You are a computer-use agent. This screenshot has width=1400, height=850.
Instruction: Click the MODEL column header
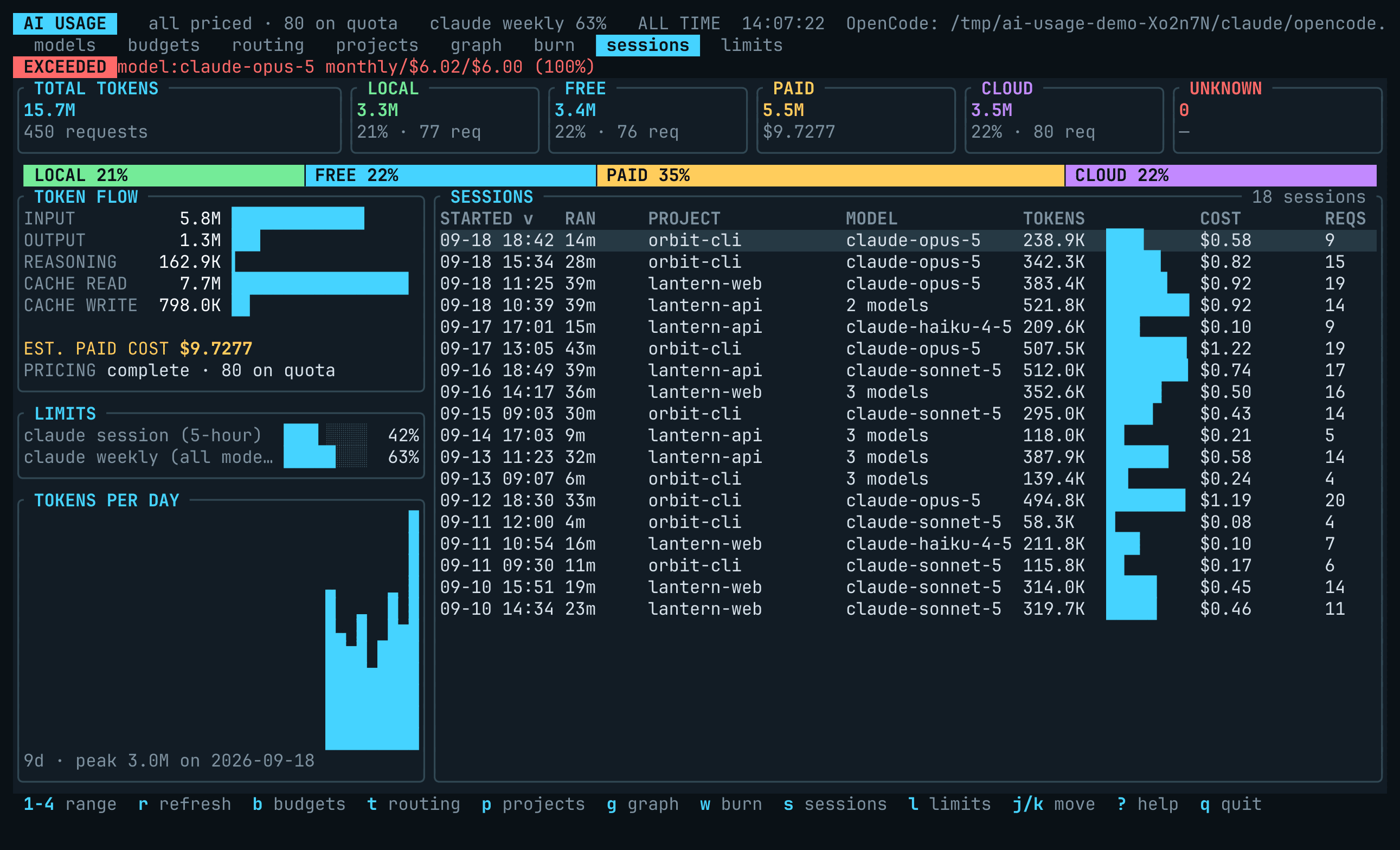(x=871, y=219)
